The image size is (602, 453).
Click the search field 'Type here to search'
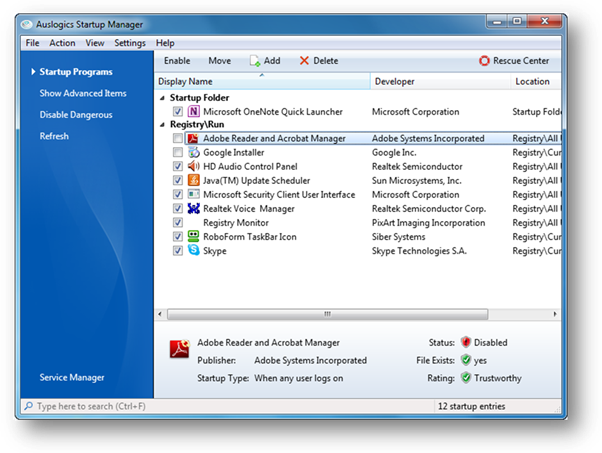tap(227, 406)
